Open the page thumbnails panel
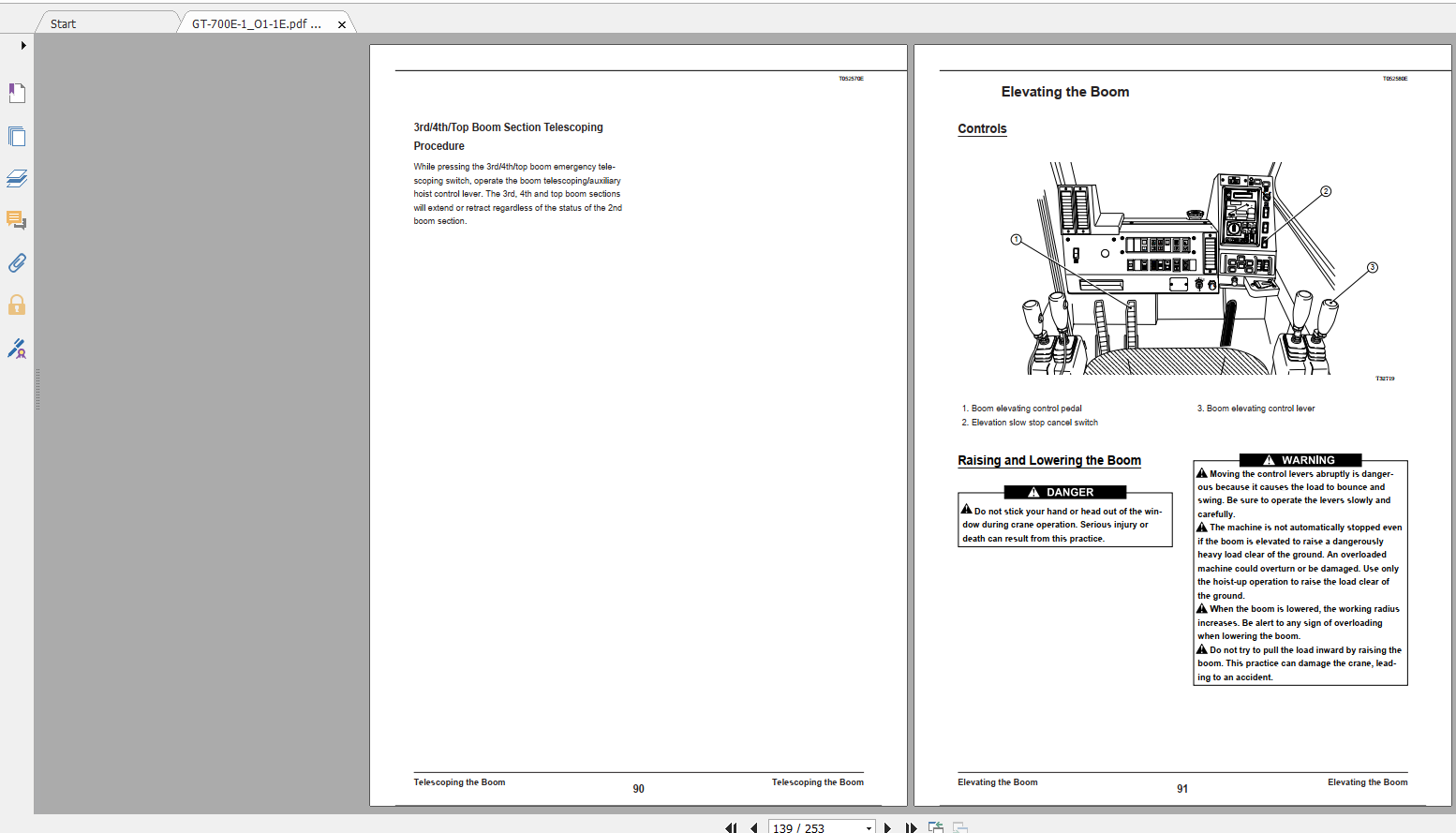The height and width of the screenshot is (833, 1456). tap(17, 136)
